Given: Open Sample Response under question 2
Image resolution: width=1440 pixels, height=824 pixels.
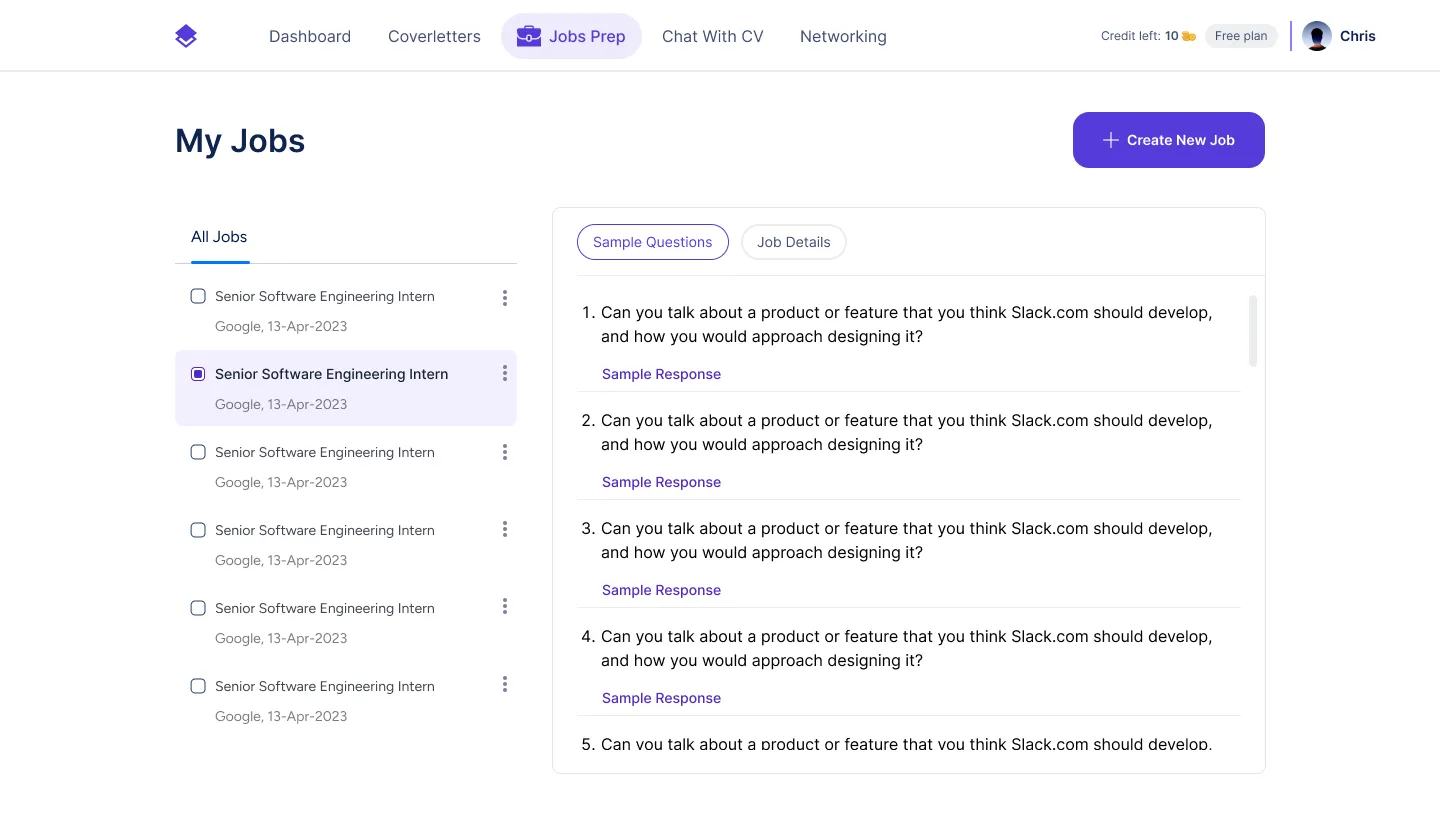Looking at the screenshot, I should (661, 482).
